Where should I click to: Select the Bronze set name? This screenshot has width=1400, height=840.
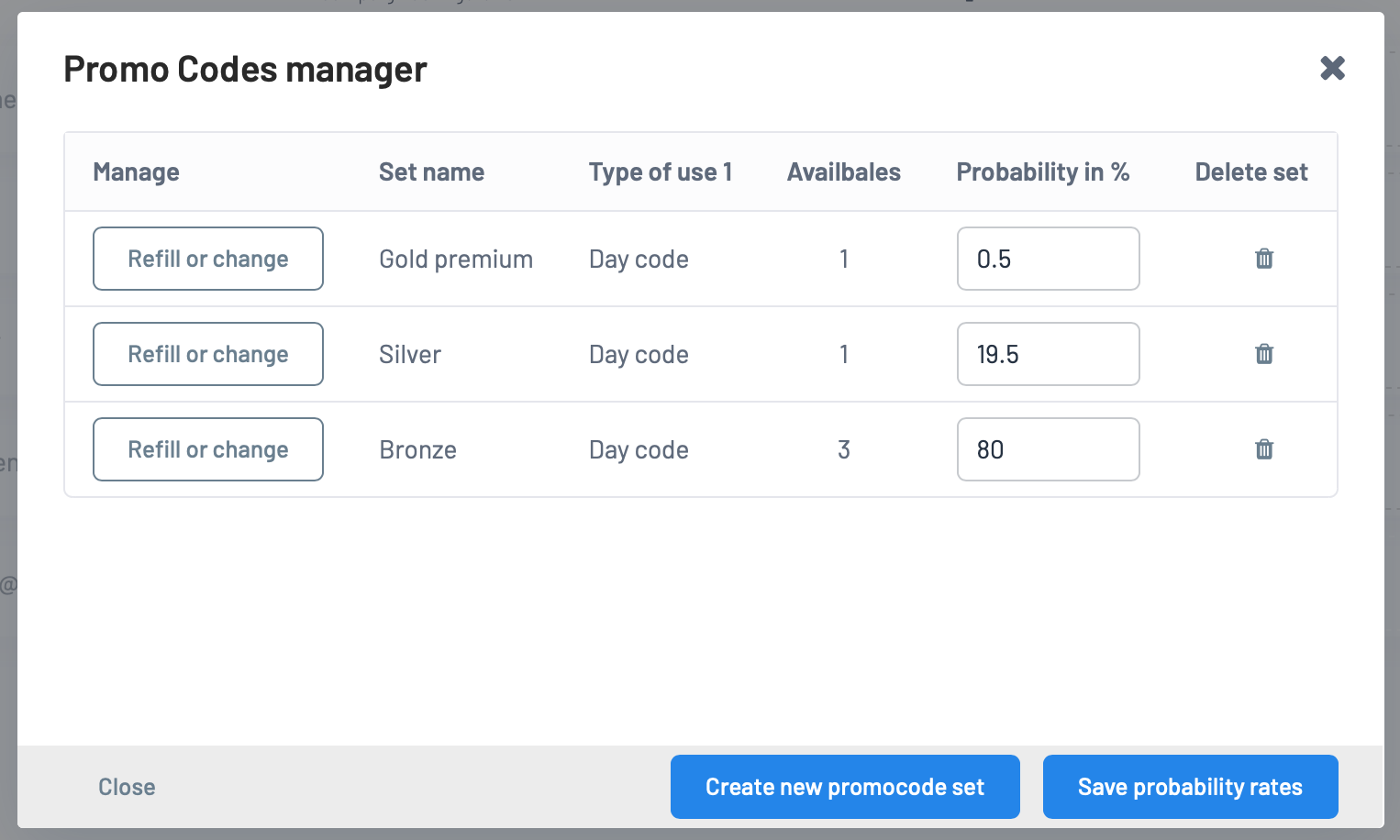(417, 449)
